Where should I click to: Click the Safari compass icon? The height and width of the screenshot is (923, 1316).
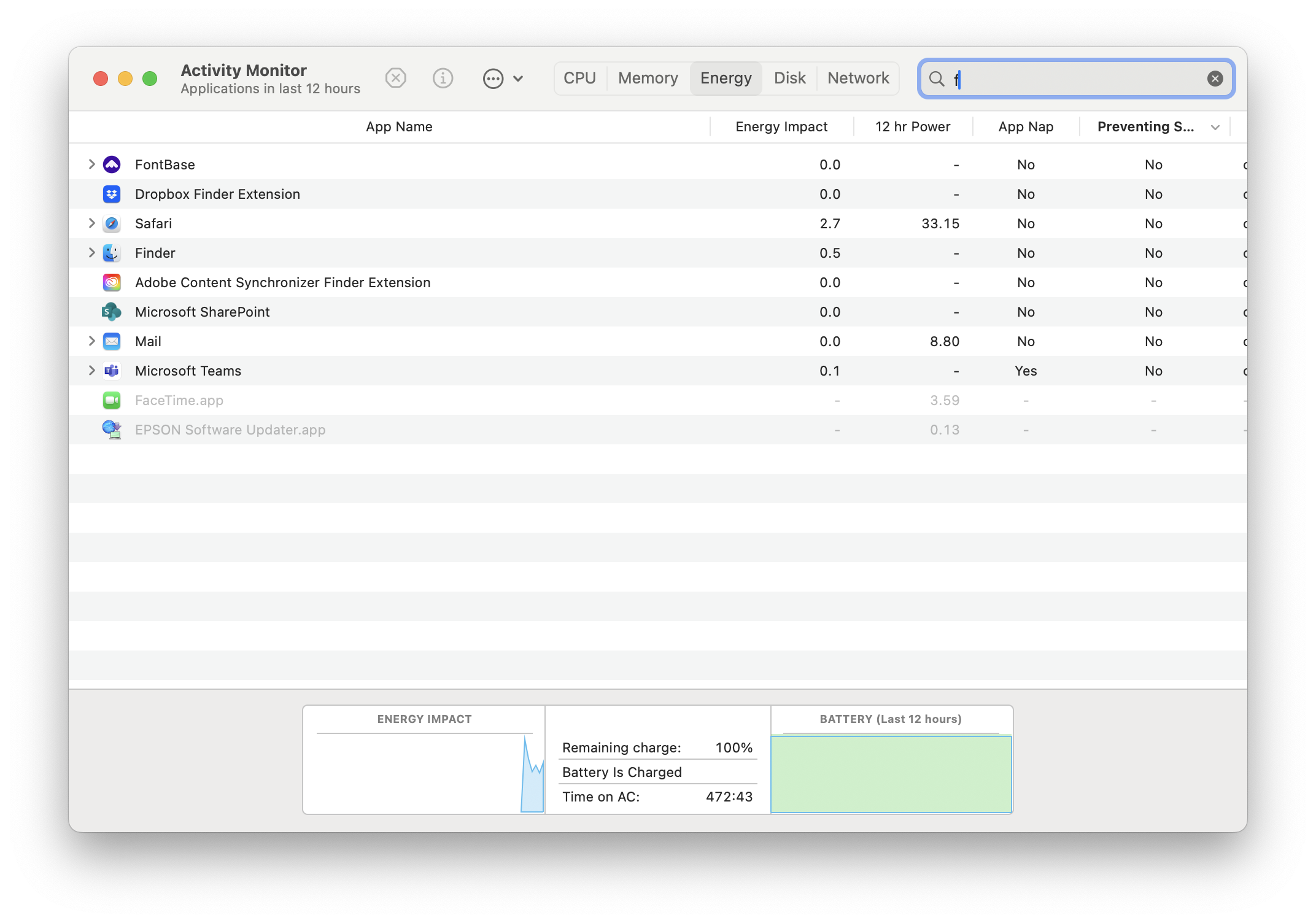(x=112, y=223)
